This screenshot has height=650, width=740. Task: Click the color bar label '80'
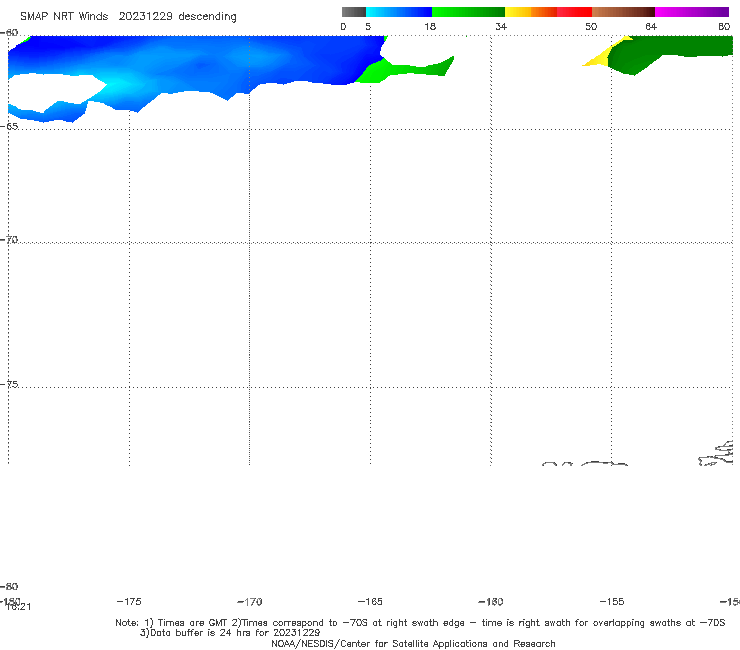[x=724, y=26]
